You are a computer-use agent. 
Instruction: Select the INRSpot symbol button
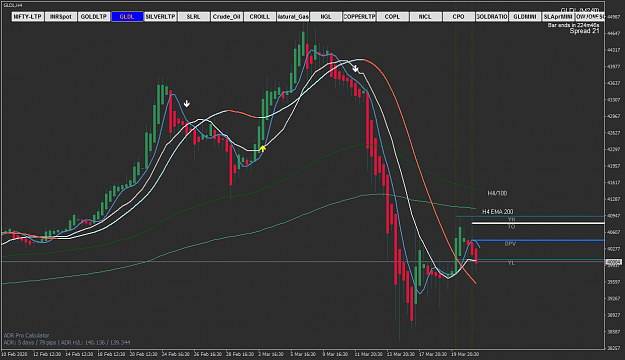(x=61, y=17)
